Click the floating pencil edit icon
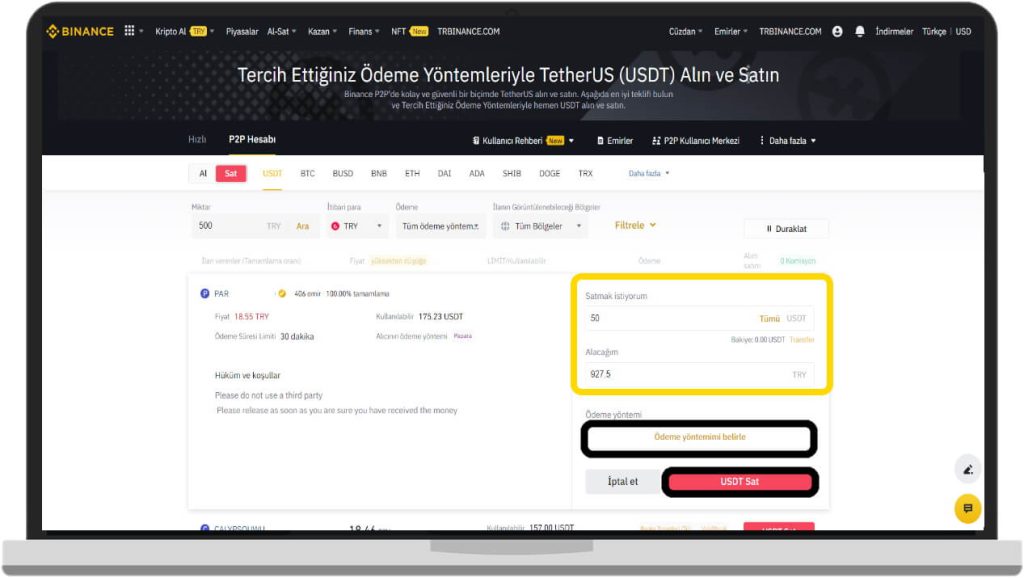Image resolution: width=1024 pixels, height=578 pixels. [x=968, y=469]
